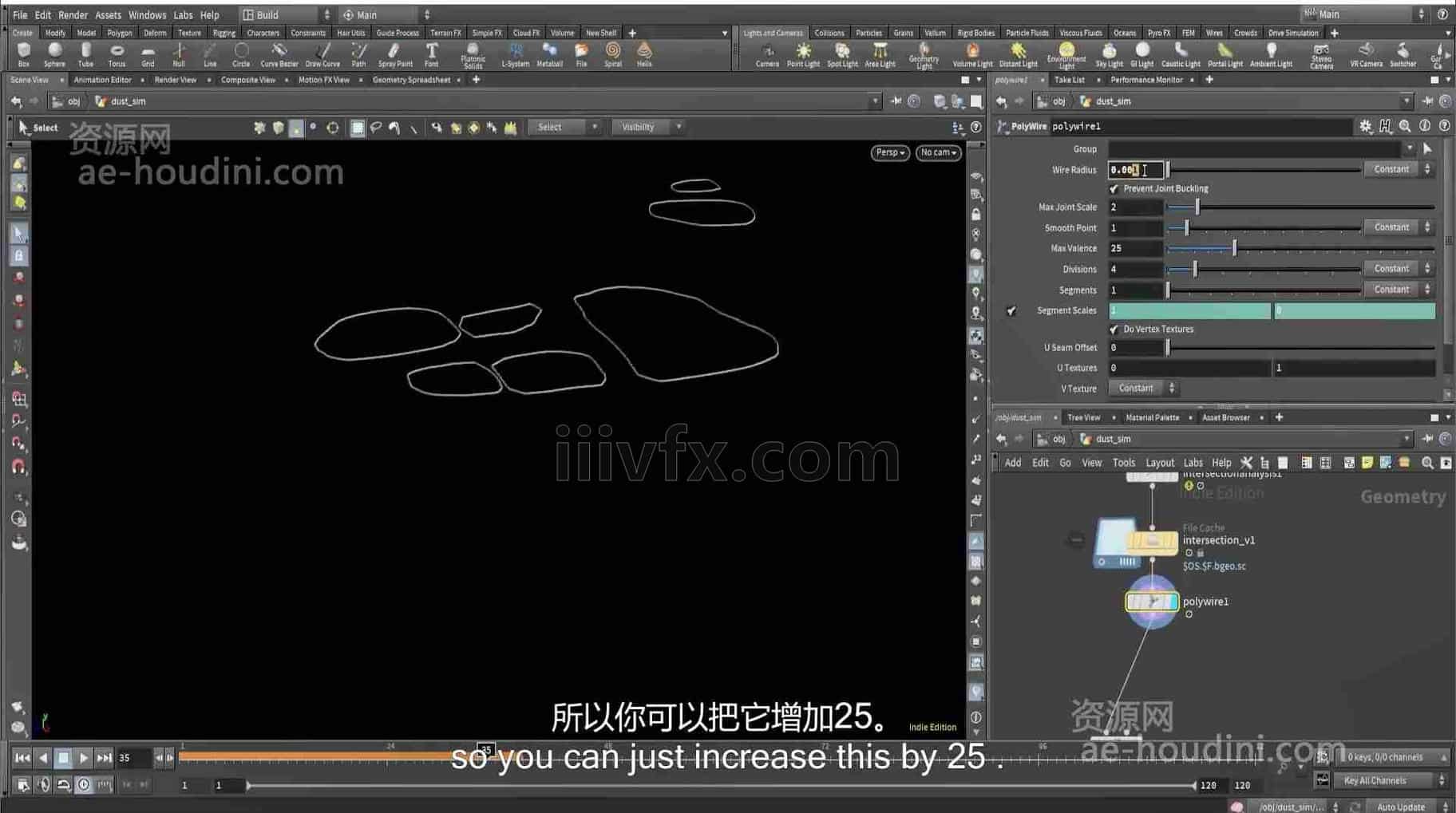This screenshot has height=813, width=1456.
Task: Click the Group parameter field
Action: tap(1254, 149)
